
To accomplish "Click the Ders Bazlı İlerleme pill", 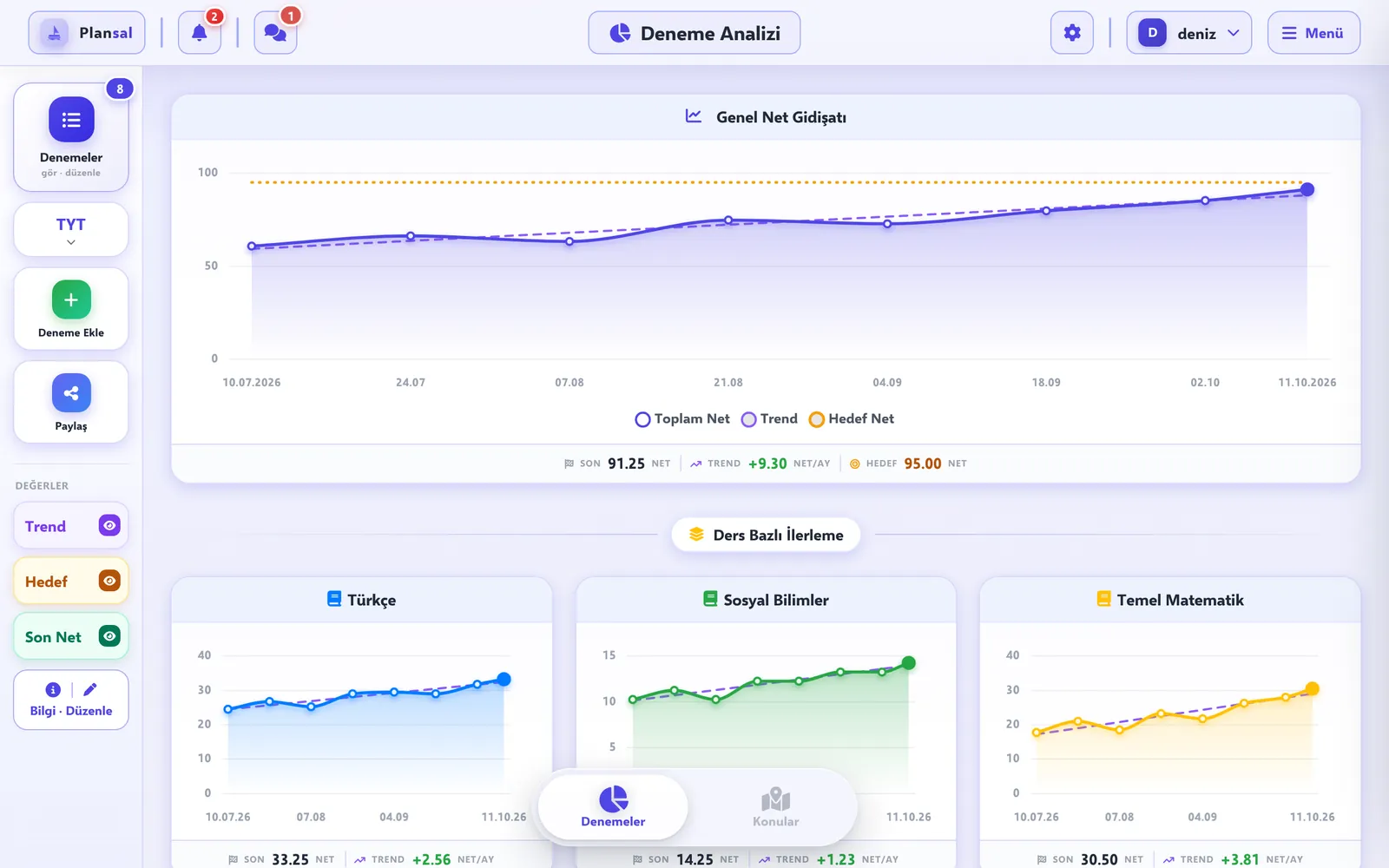I will (x=766, y=535).
